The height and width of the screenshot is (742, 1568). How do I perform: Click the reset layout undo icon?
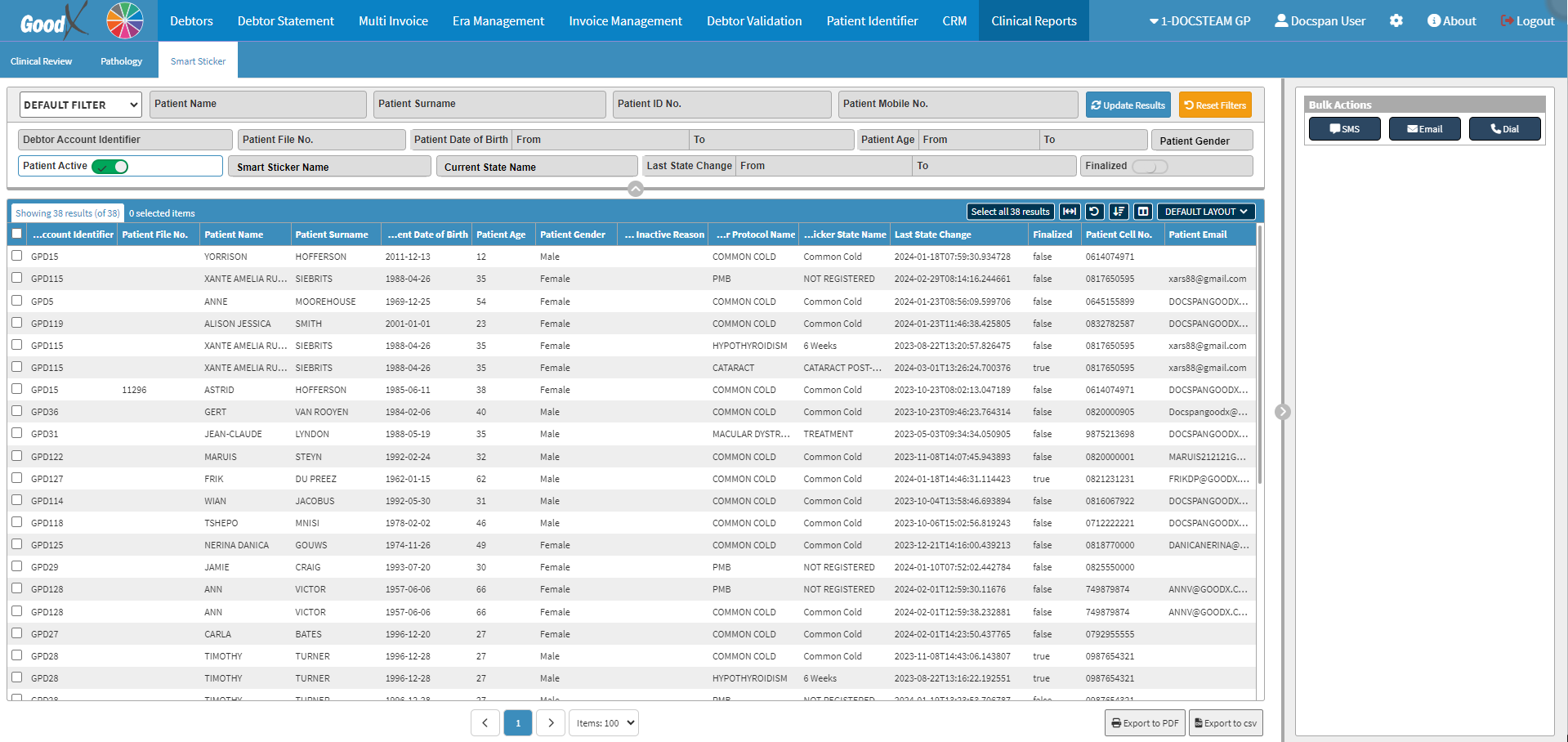coord(1094,212)
